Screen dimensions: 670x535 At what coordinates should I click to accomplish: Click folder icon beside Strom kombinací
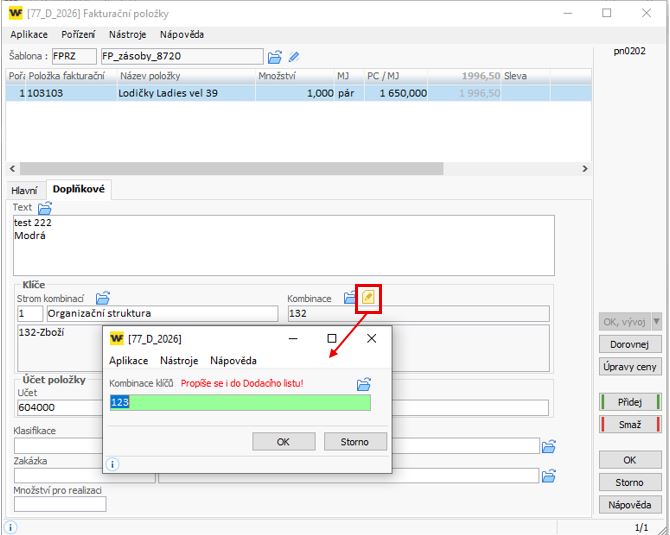tap(103, 298)
